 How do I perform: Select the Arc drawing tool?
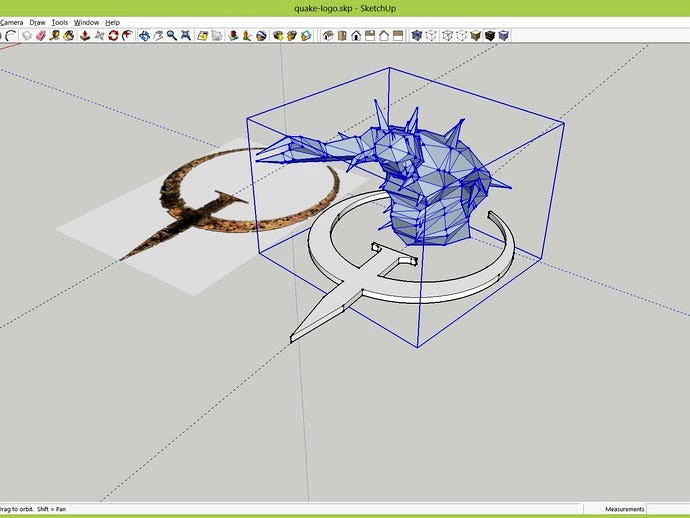click(x=12, y=36)
